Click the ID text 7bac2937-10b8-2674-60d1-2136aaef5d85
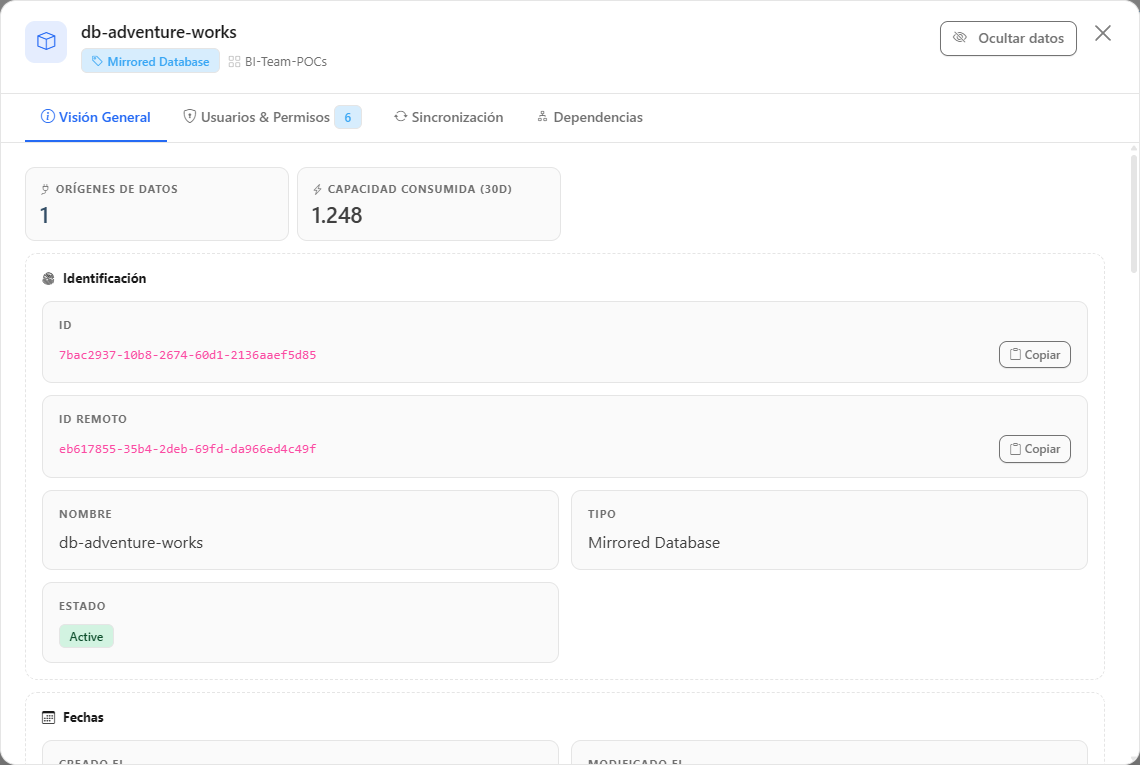This screenshot has width=1140, height=765. point(188,355)
